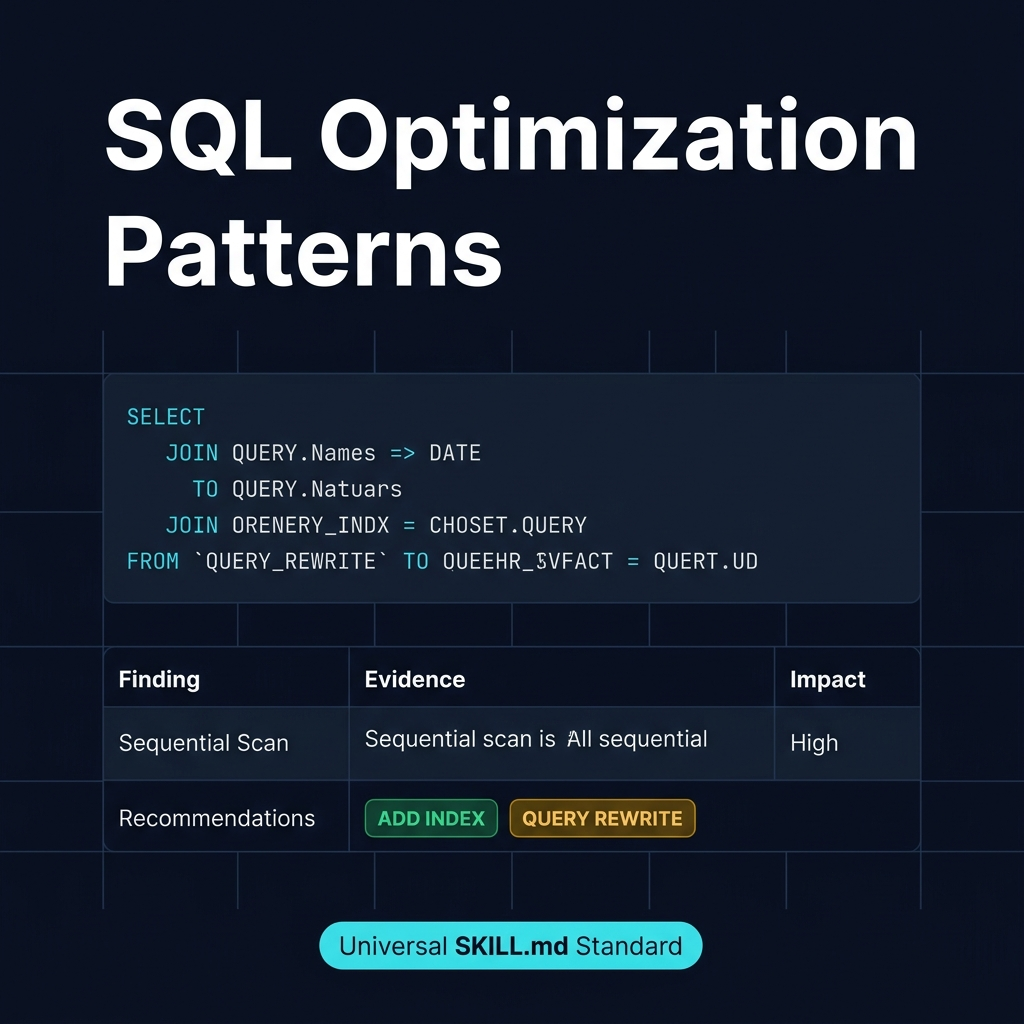Click the FROM `QUERY_REWRITE` code line
The height and width of the screenshot is (1024, 1024).
point(442,561)
